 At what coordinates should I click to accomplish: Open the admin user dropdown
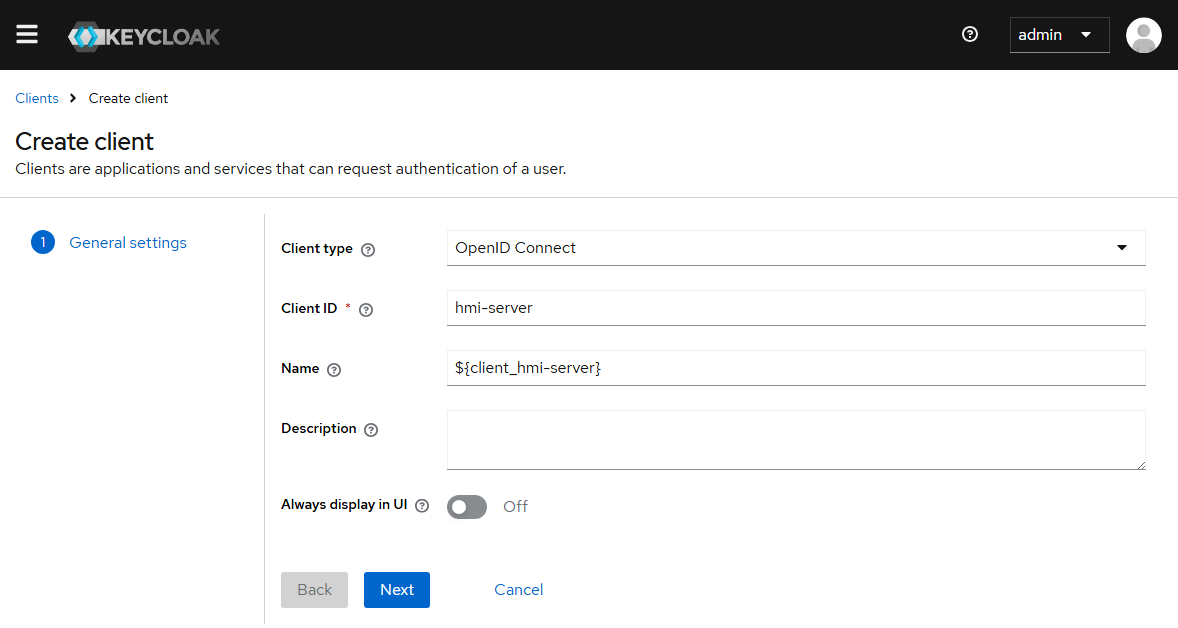[1059, 35]
